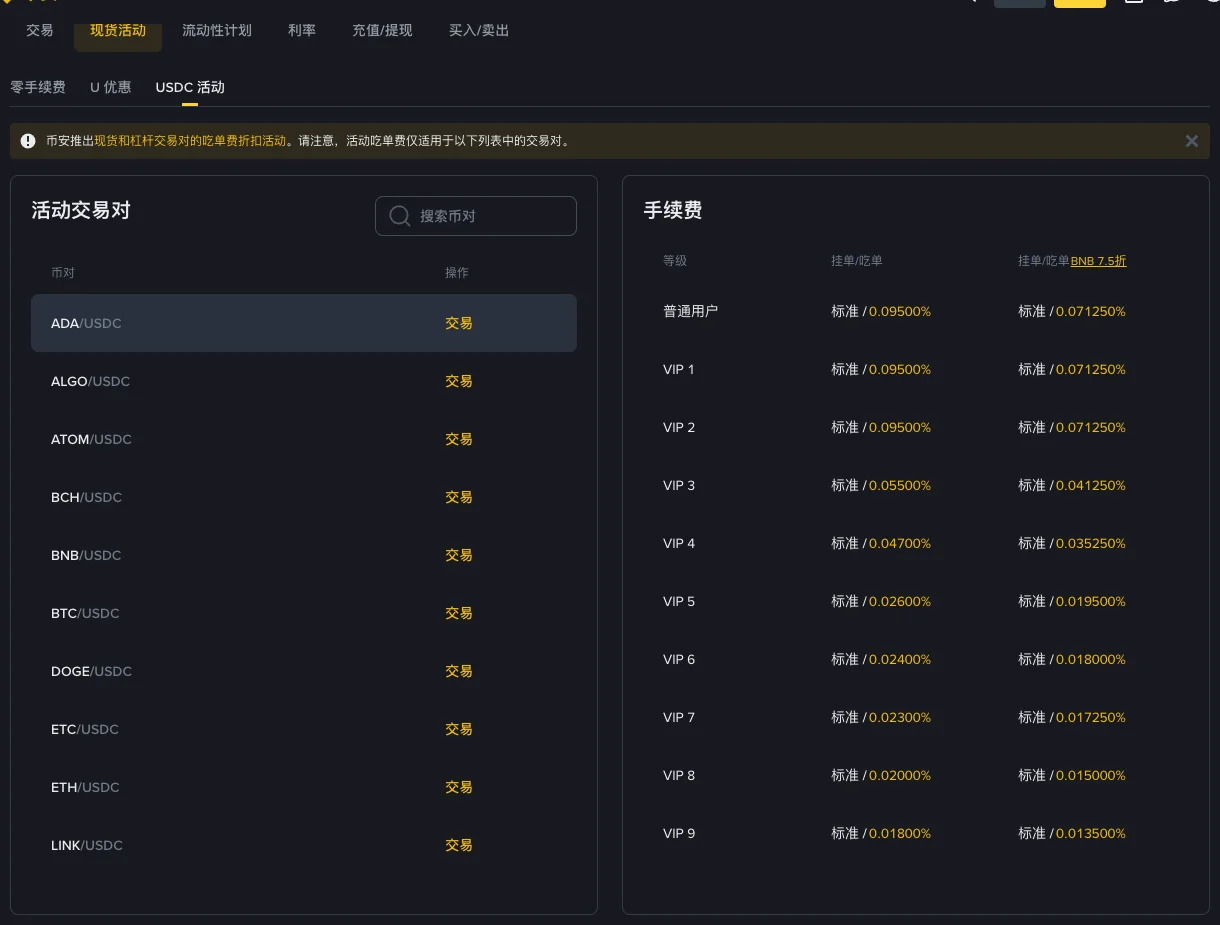This screenshot has height=925, width=1220.
Task: Click VIP 3 BNB fee 0.041250%
Action: 1091,485
